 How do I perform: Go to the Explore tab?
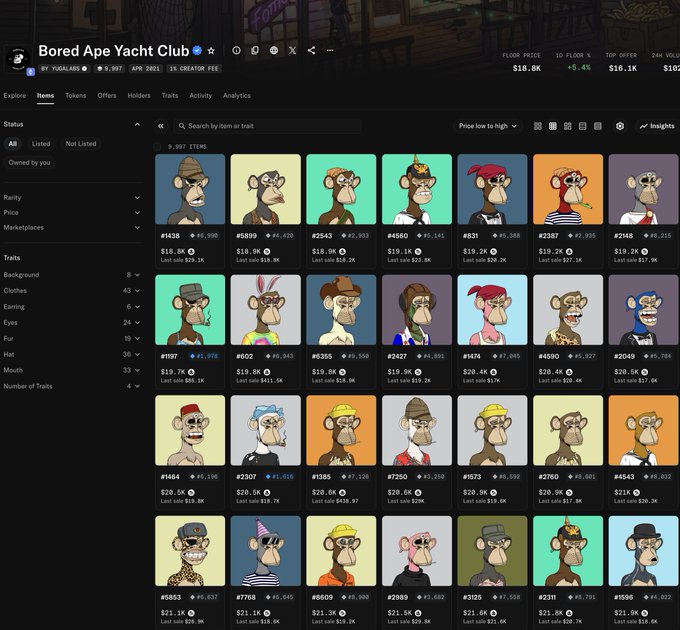coord(15,95)
